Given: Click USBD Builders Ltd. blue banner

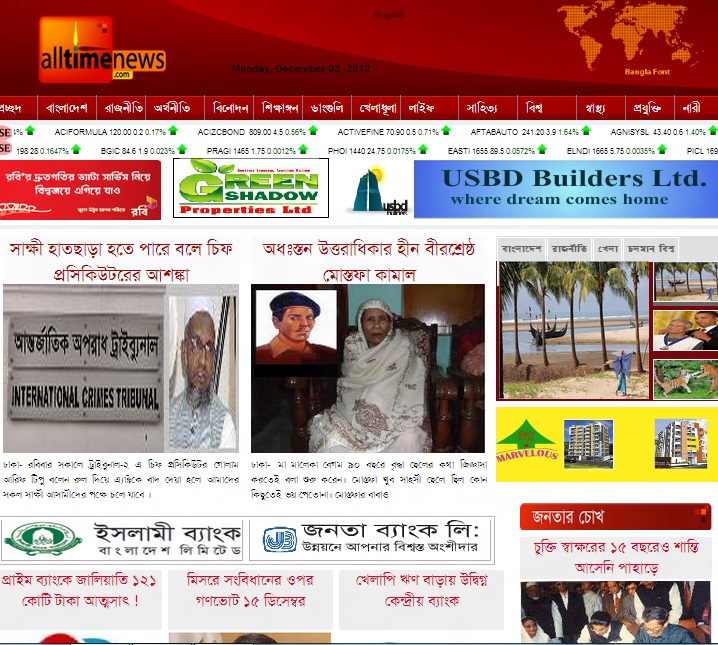Looking at the screenshot, I should [x=566, y=189].
